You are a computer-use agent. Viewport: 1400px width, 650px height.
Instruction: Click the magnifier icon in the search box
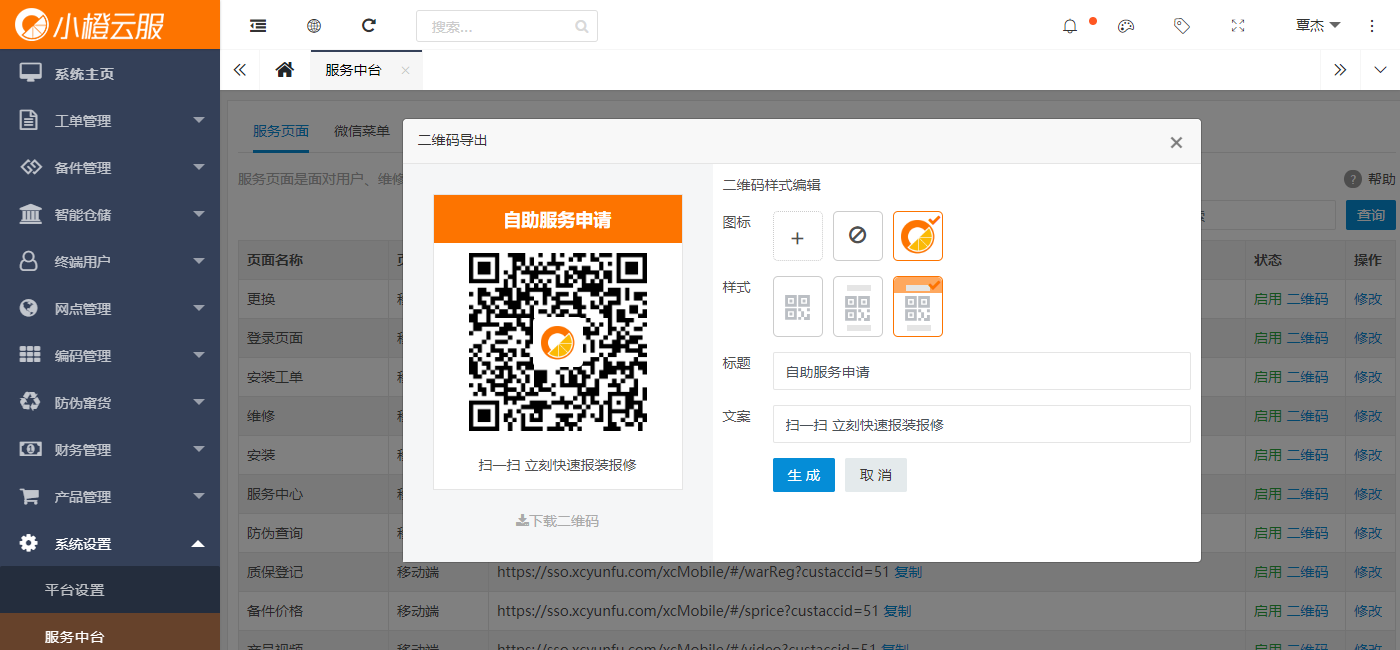[582, 27]
